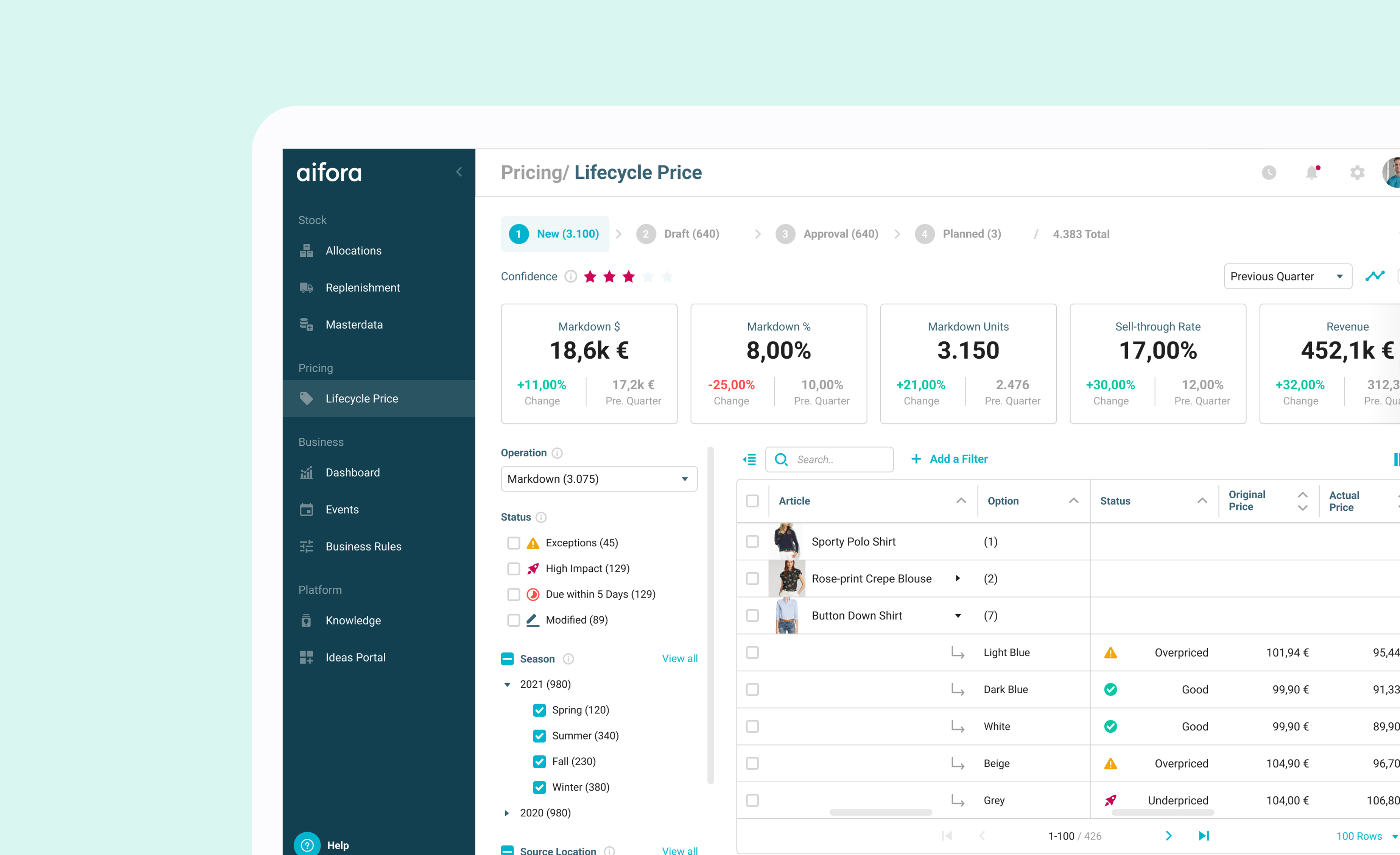Click the Replenishment truck icon
This screenshot has height=855, width=1400.
click(x=306, y=288)
